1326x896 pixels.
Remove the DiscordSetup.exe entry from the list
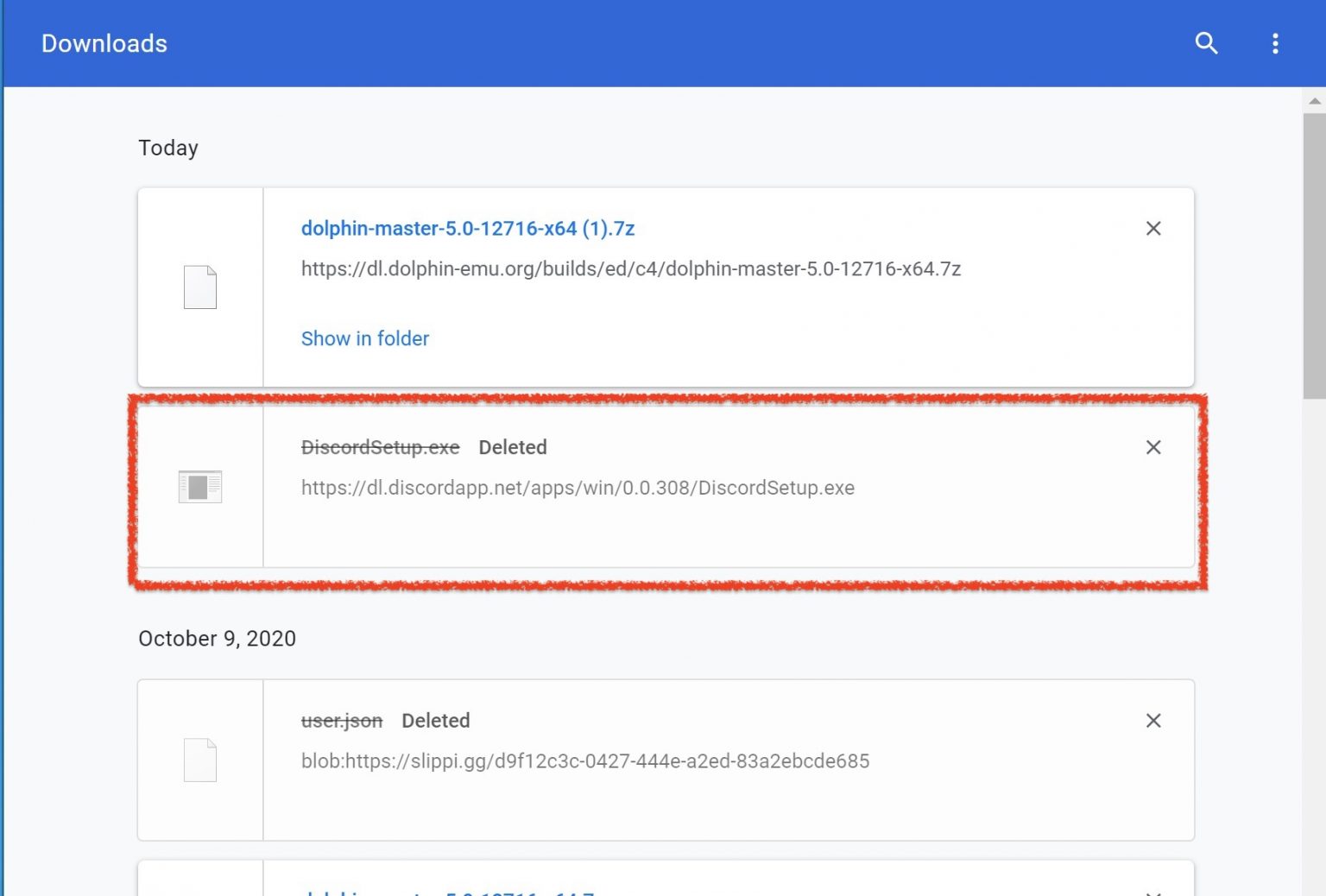click(1152, 447)
